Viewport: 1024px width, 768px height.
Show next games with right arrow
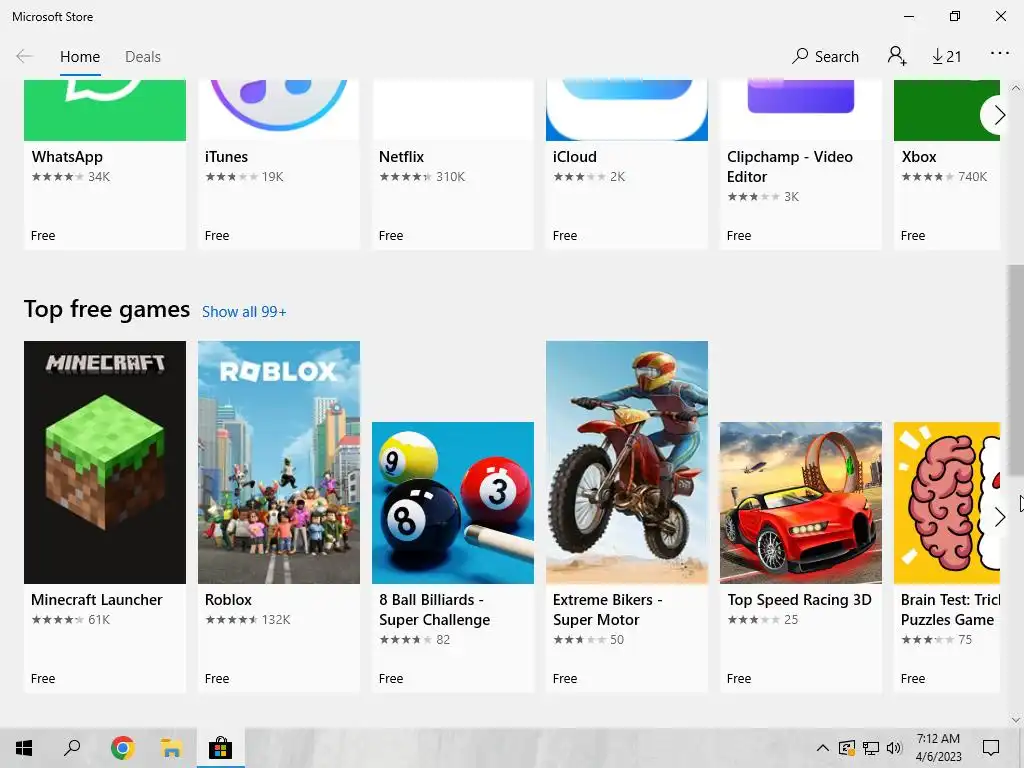tap(998, 517)
